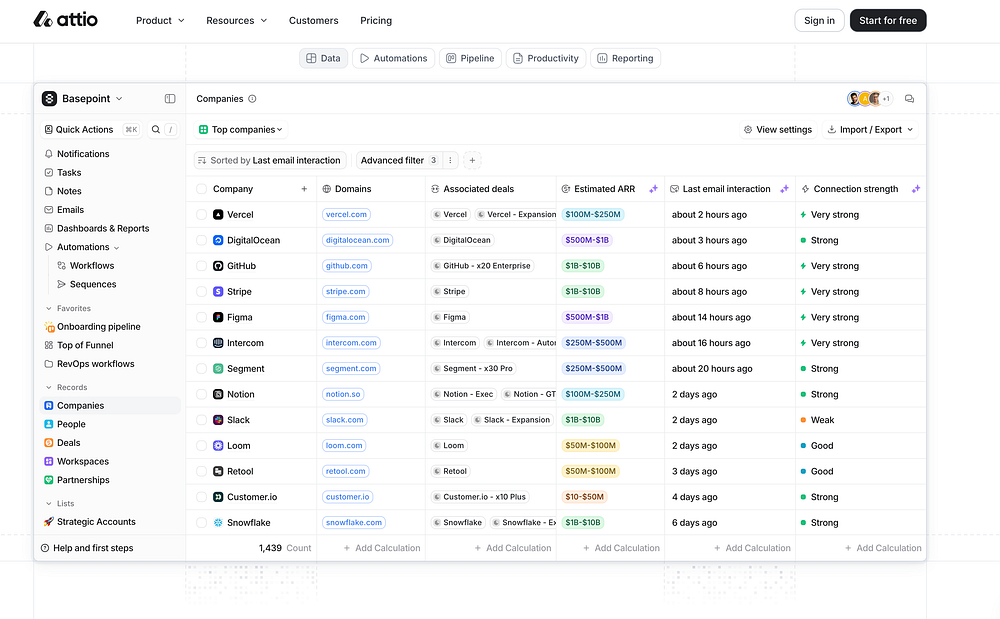Collapse the sidebar panel icon
The image size is (1000, 619).
click(170, 99)
